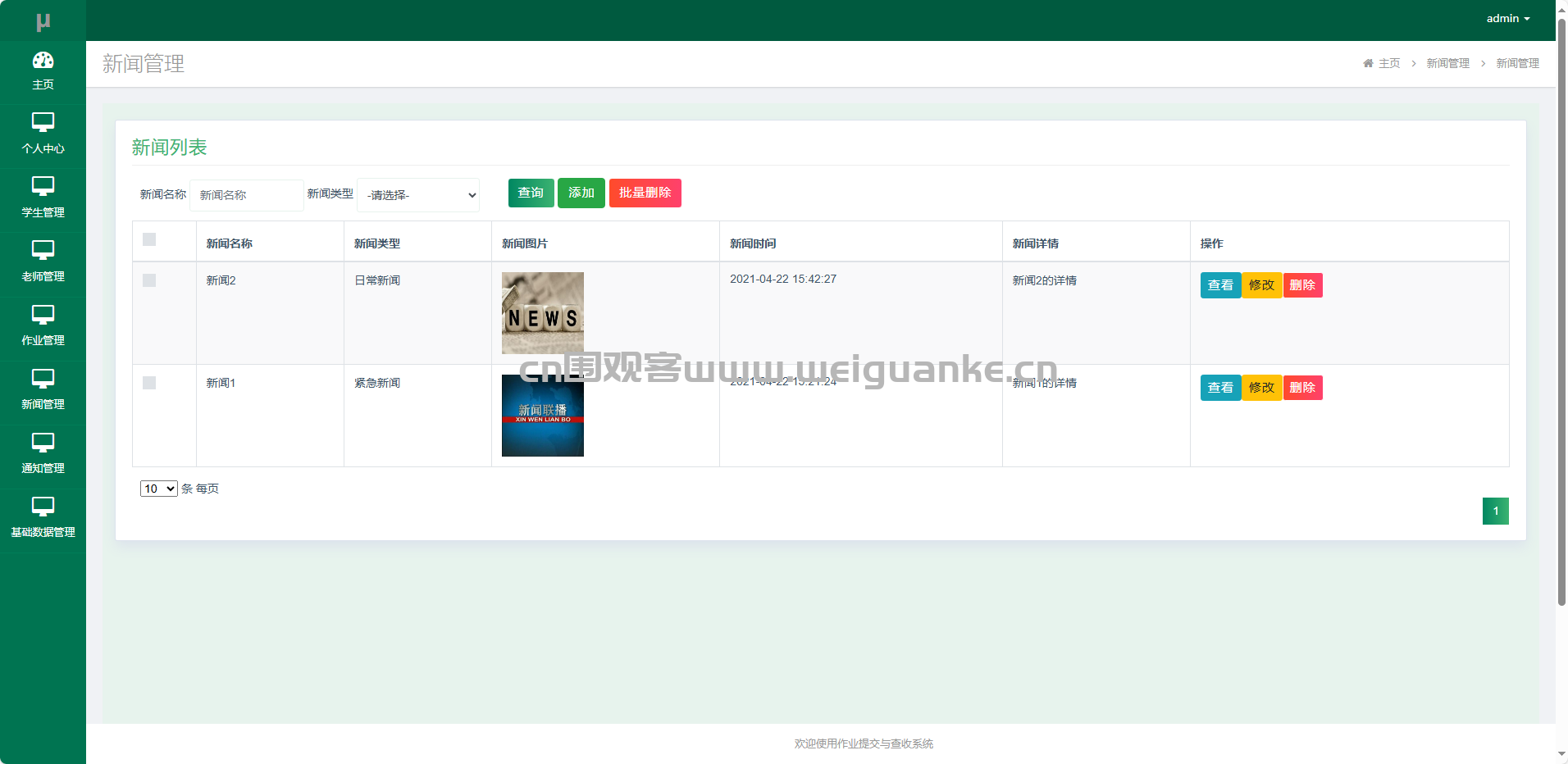
Task: Open the NEWS thumbnail image of 新闻2
Action: click(543, 313)
